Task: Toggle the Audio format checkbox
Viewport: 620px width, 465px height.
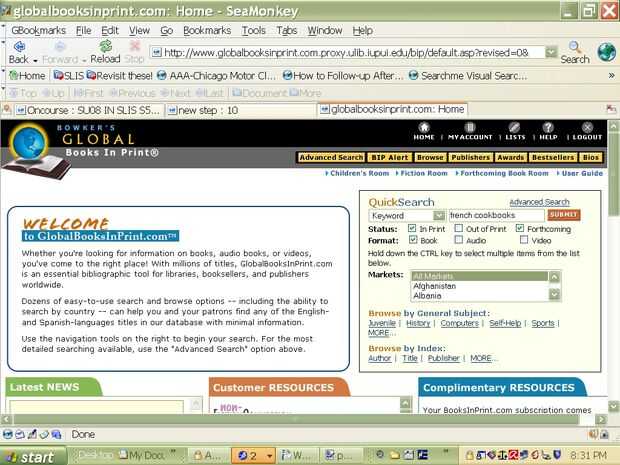Action: pos(458,240)
